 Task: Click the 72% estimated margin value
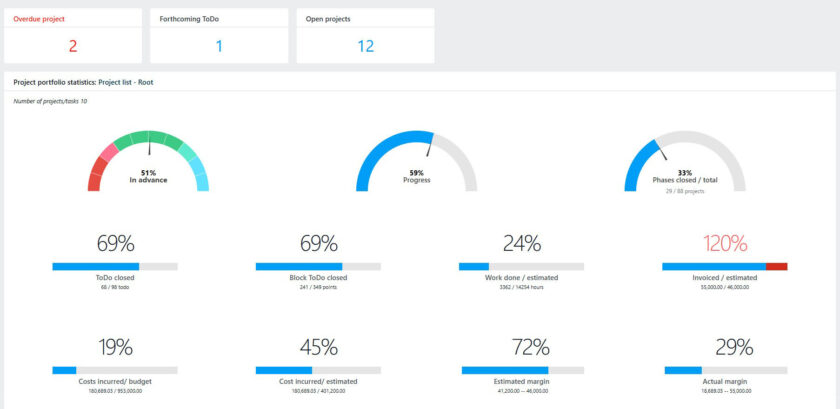click(530, 348)
